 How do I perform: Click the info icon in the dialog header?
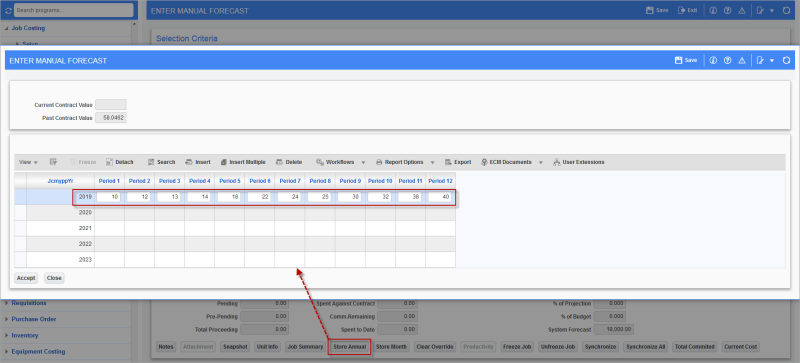click(713, 60)
